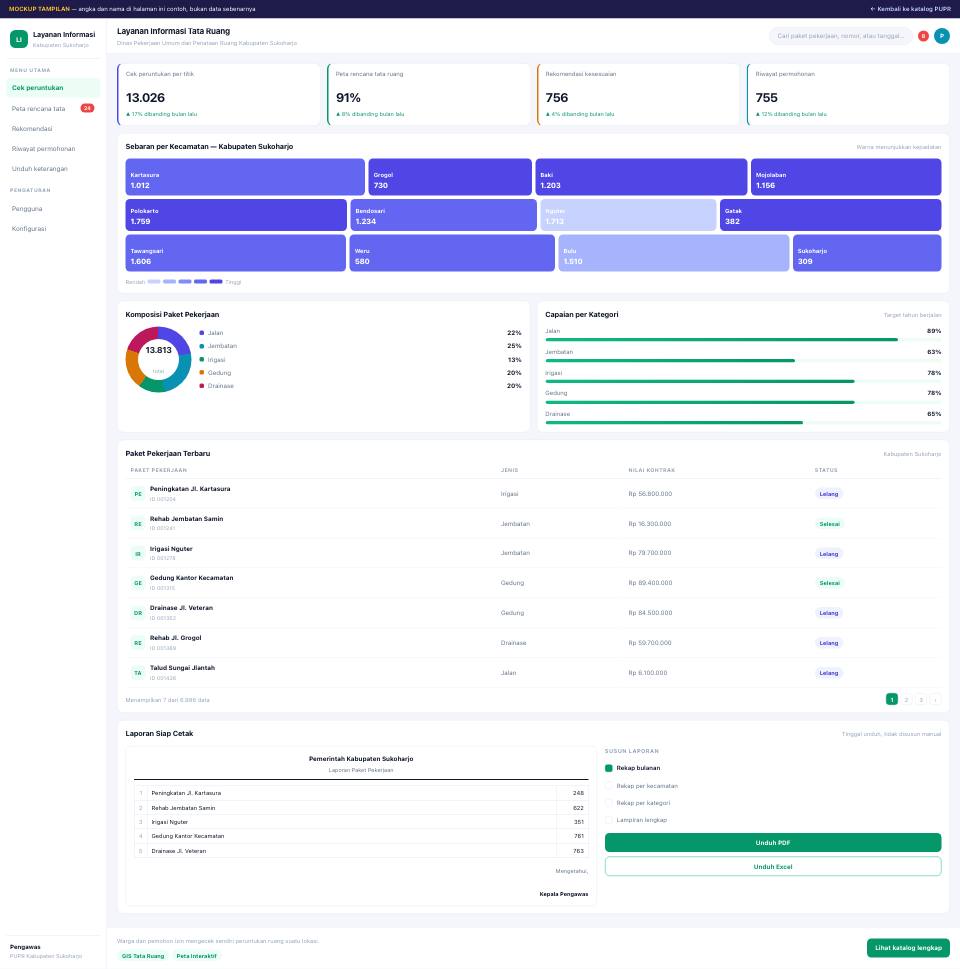The width and height of the screenshot is (960, 969).
Task: Click the Lelang status of Peningkatan Jl. Kartasura
Action: point(829,494)
